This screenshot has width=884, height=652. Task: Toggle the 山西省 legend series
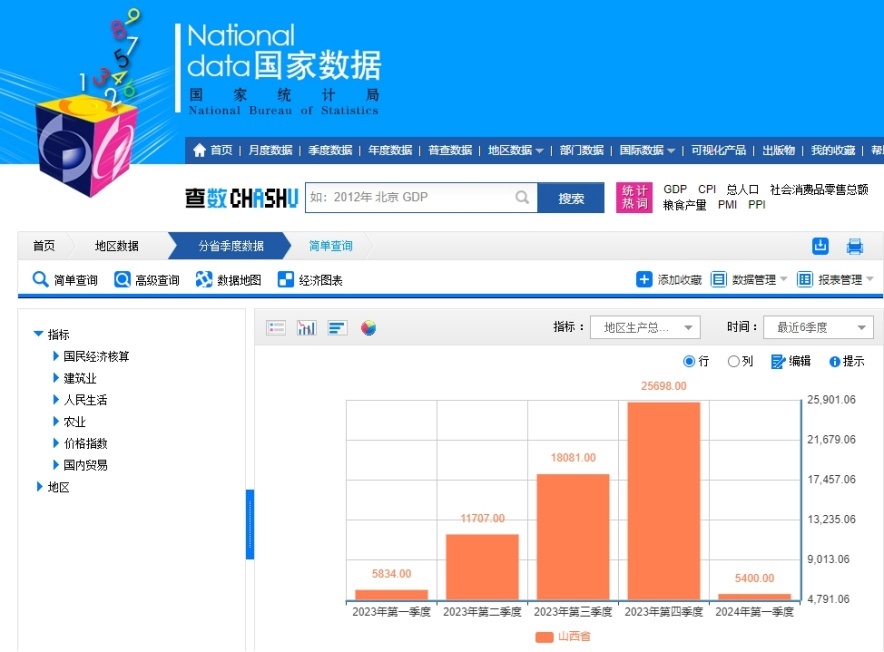(x=563, y=636)
